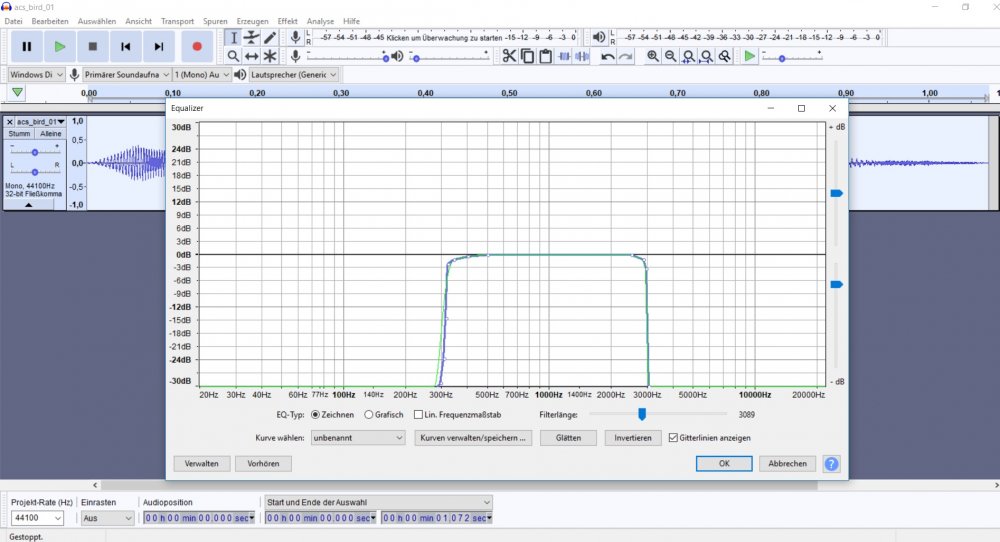Select the Draw pencil tool

pyautogui.click(x=270, y=37)
